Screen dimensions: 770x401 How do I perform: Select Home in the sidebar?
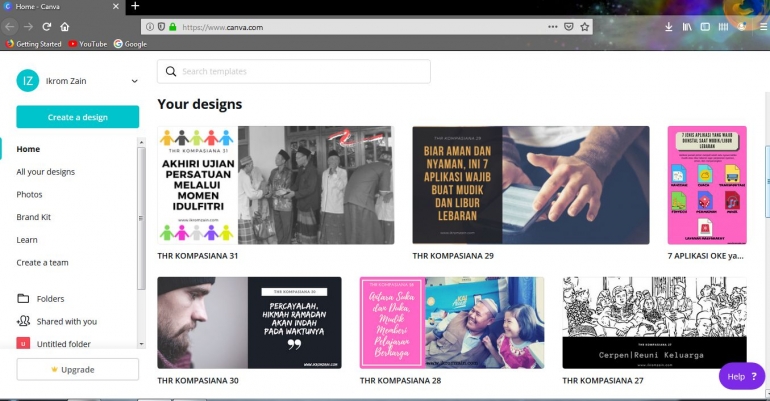pos(28,149)
